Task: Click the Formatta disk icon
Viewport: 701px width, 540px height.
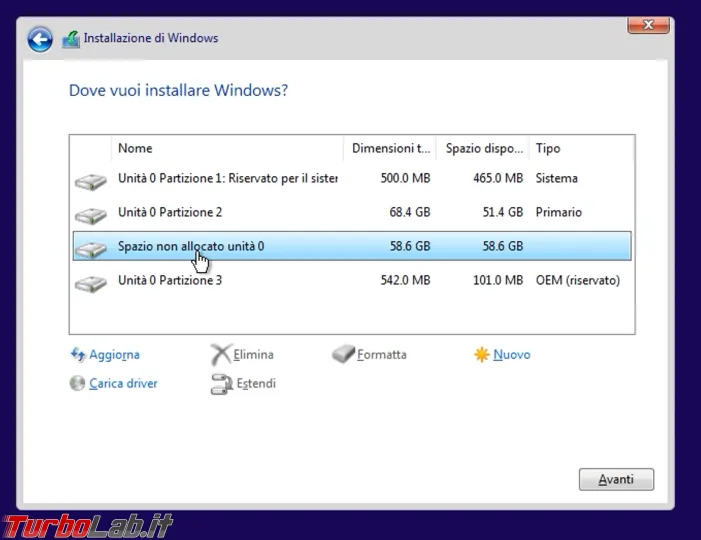Action: 343,354
